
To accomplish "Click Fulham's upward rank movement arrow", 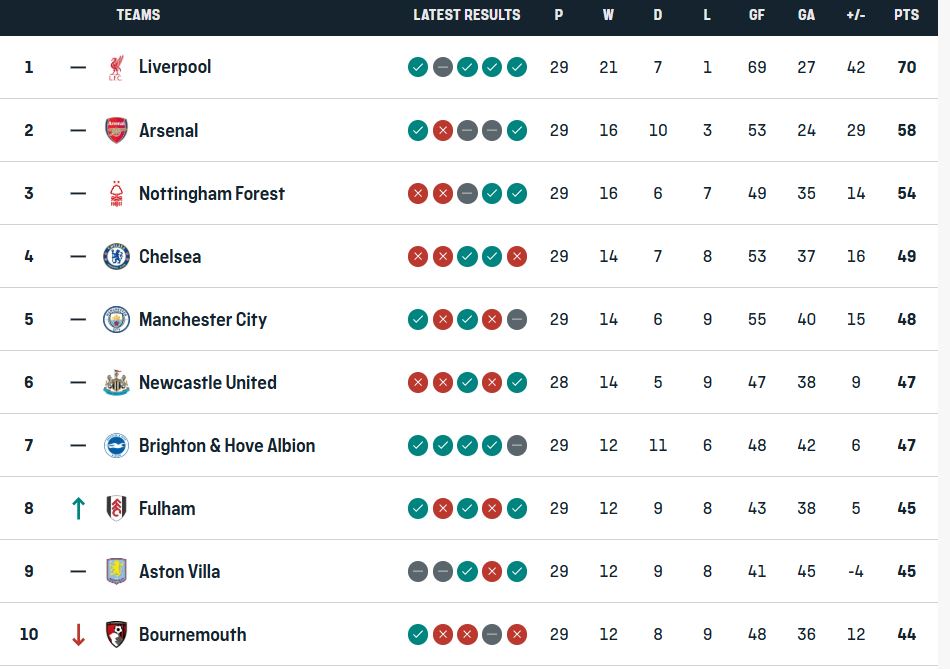I will tap(78, 508).
